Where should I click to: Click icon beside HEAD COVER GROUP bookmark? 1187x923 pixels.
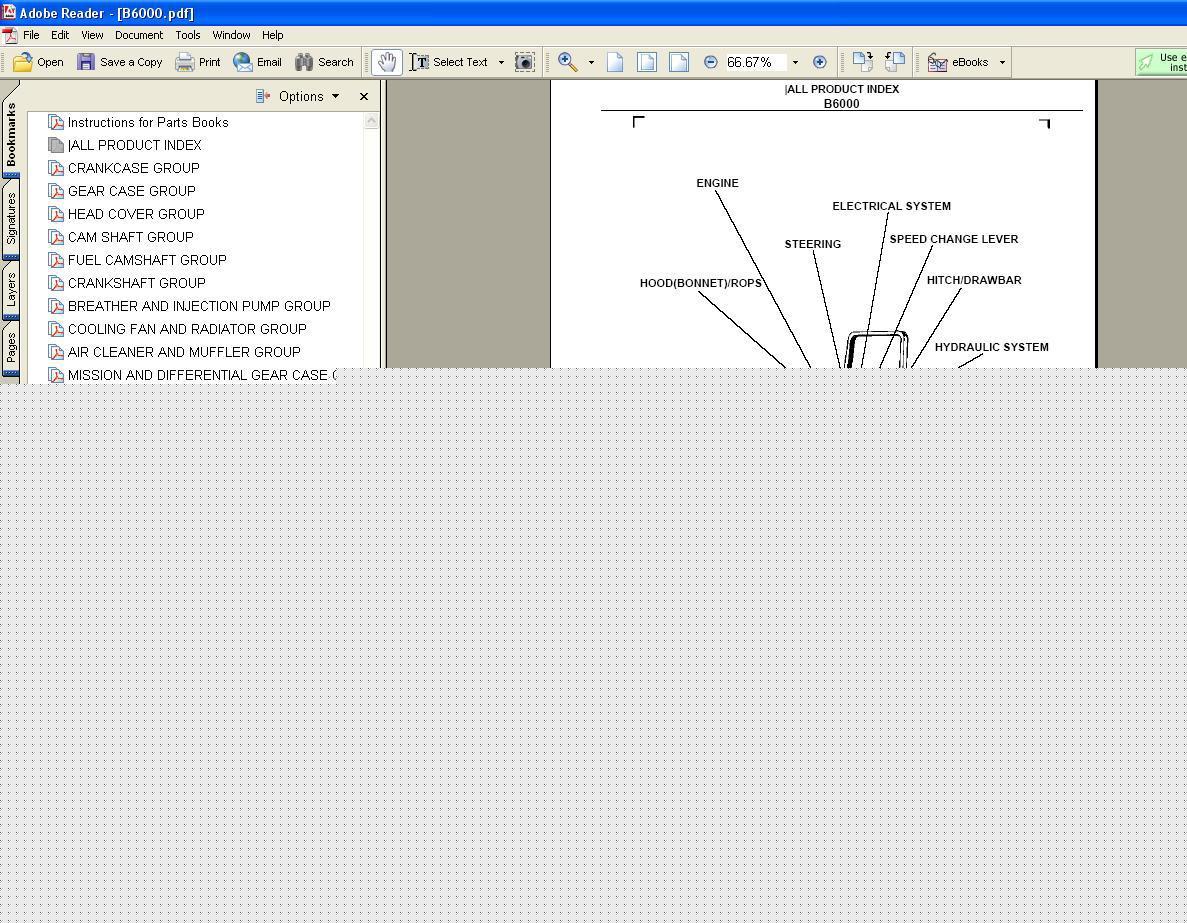tap(56, 214)
